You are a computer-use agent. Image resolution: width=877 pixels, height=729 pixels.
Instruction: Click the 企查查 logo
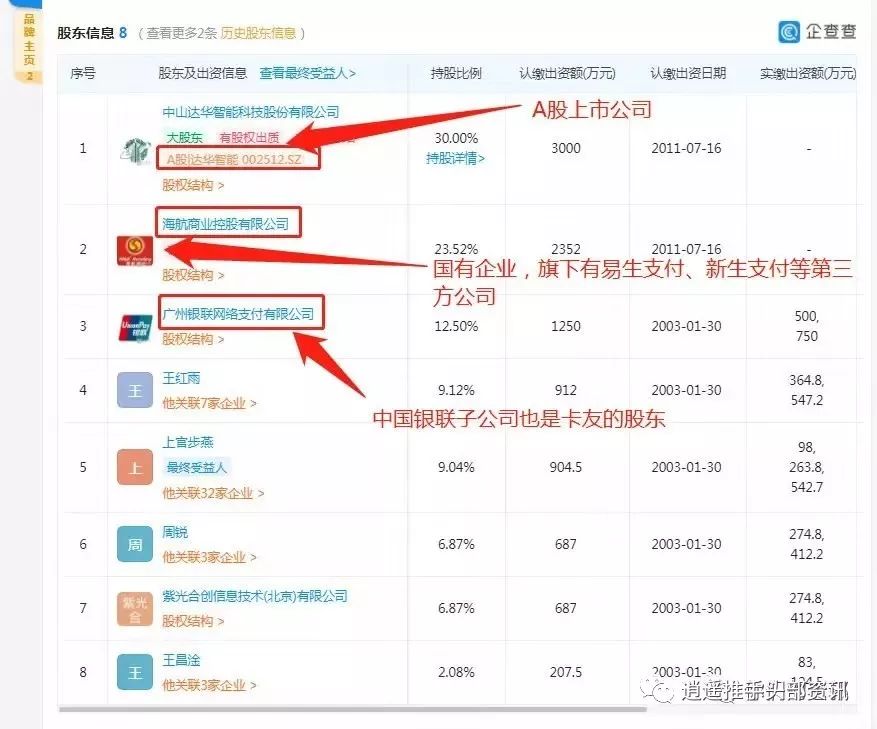tap(817, 32)
